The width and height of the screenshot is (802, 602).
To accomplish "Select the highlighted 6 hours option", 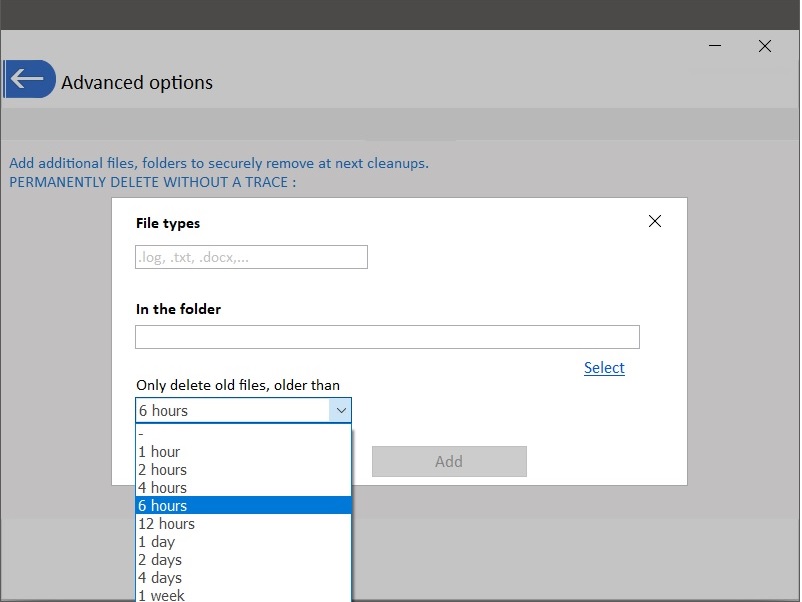I will (243, 506).
